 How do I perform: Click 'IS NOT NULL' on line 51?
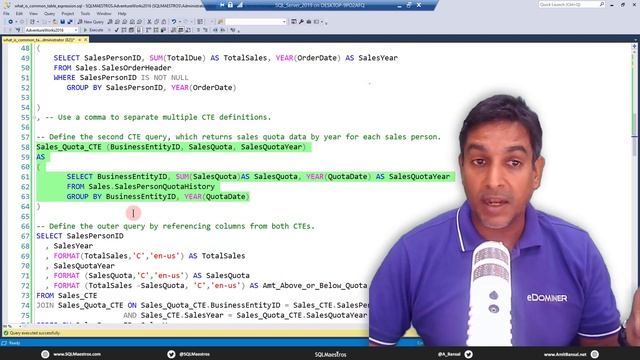coord(164,78)
